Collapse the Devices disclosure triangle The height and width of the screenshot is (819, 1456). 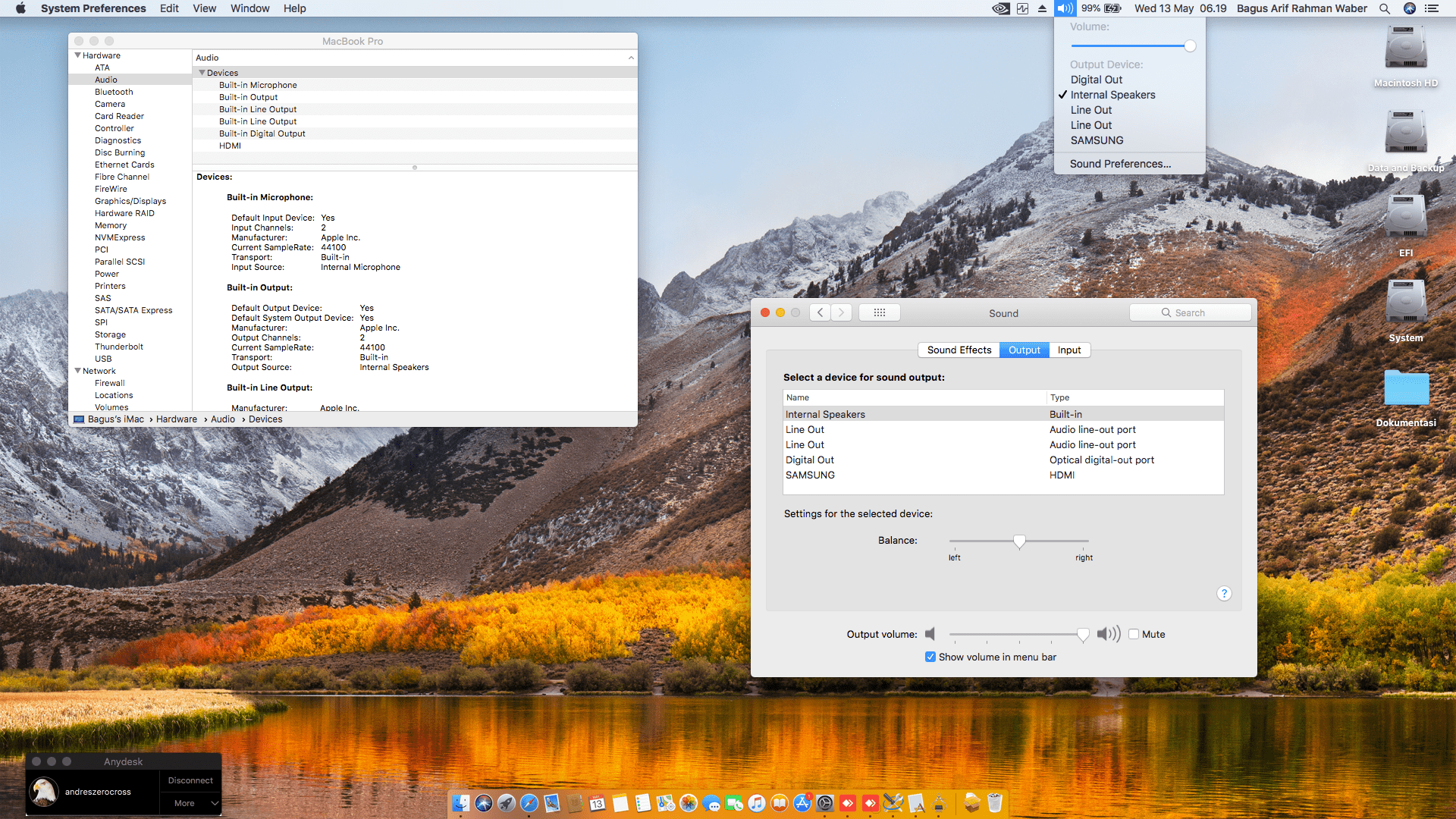(202, 73)
